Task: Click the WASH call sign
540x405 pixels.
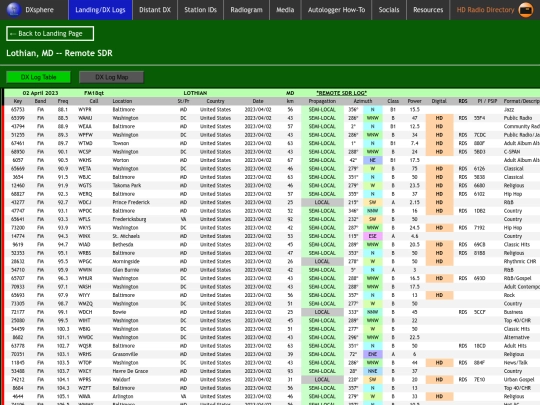Action: coord(85,287)
